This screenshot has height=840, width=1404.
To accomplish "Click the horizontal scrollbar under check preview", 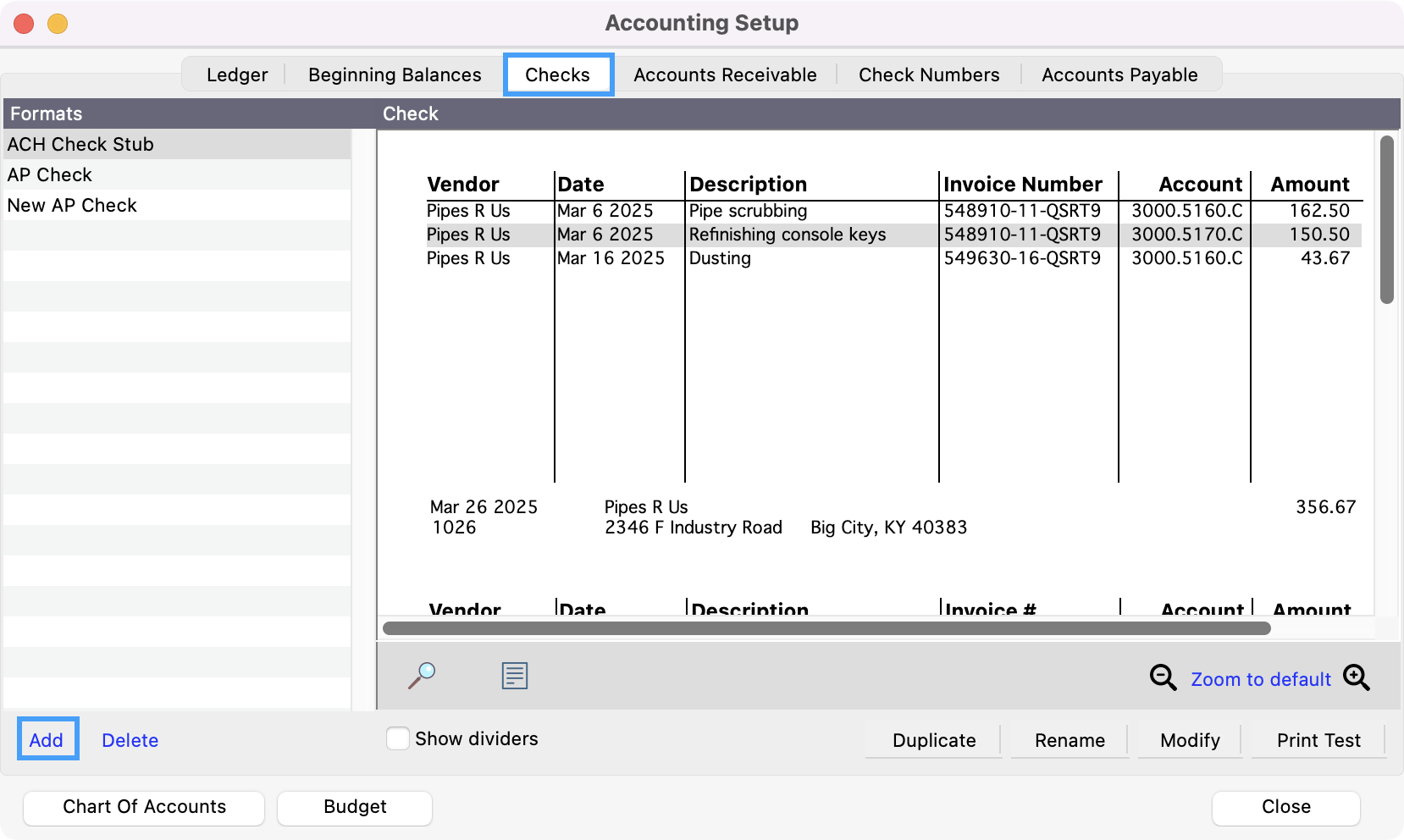I will (826, 628).
